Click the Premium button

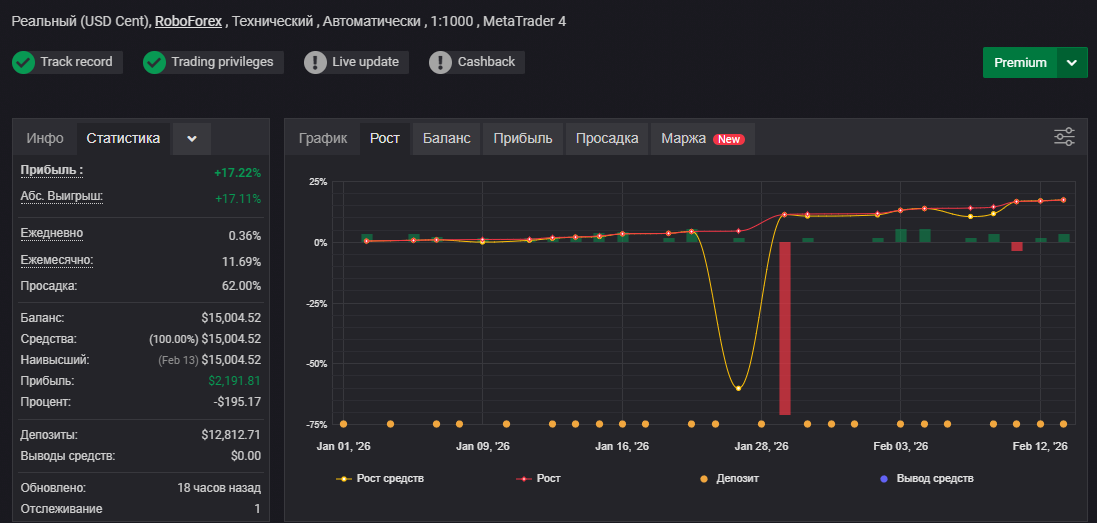pyautogui.click(x=1020, y=63)
